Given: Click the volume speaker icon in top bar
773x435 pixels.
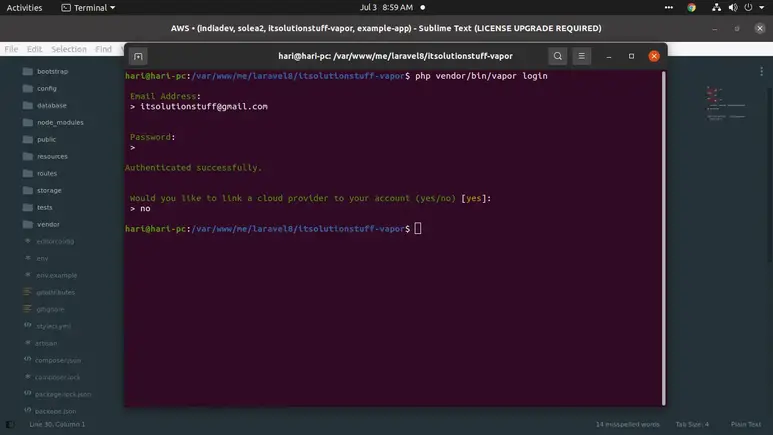Looking at the screenshot, I should point(733,7).
